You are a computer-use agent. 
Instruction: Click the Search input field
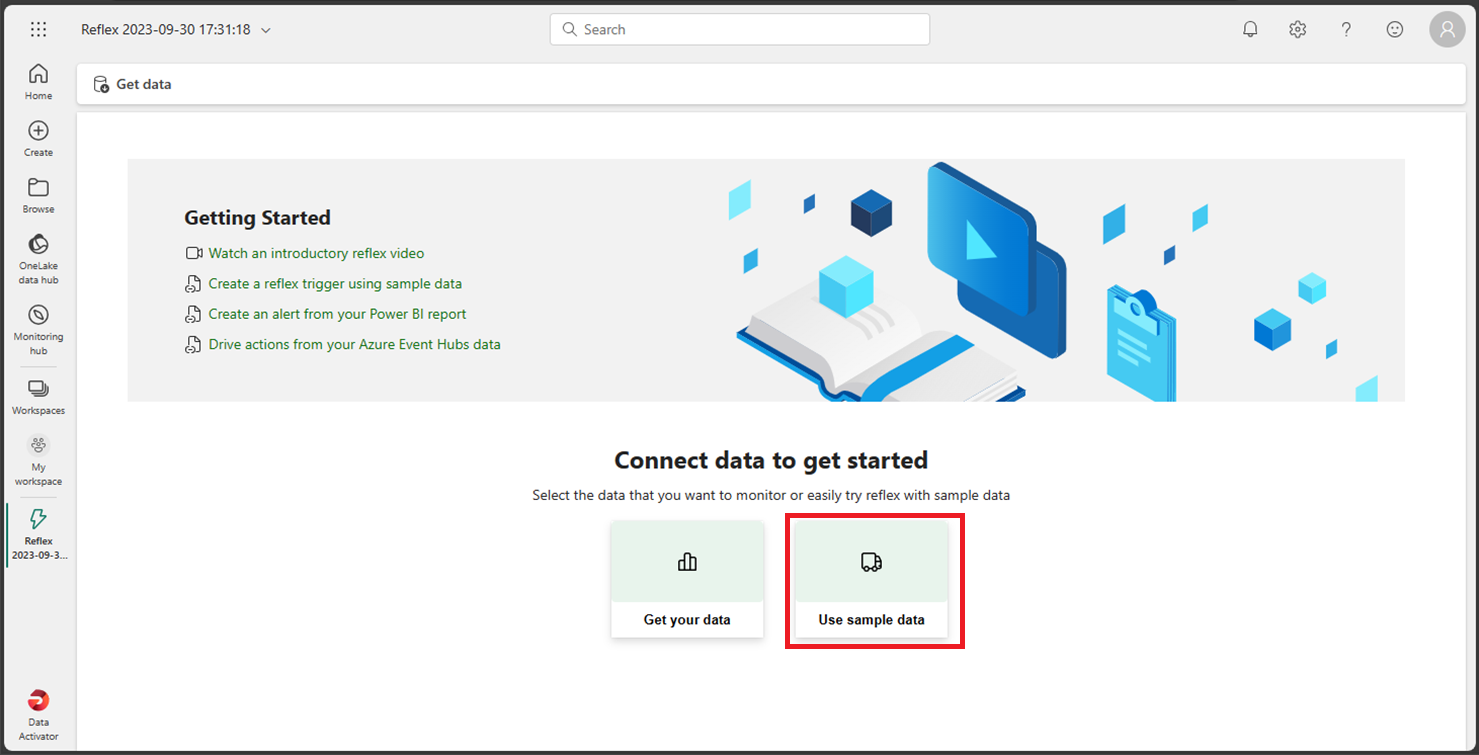740,29
